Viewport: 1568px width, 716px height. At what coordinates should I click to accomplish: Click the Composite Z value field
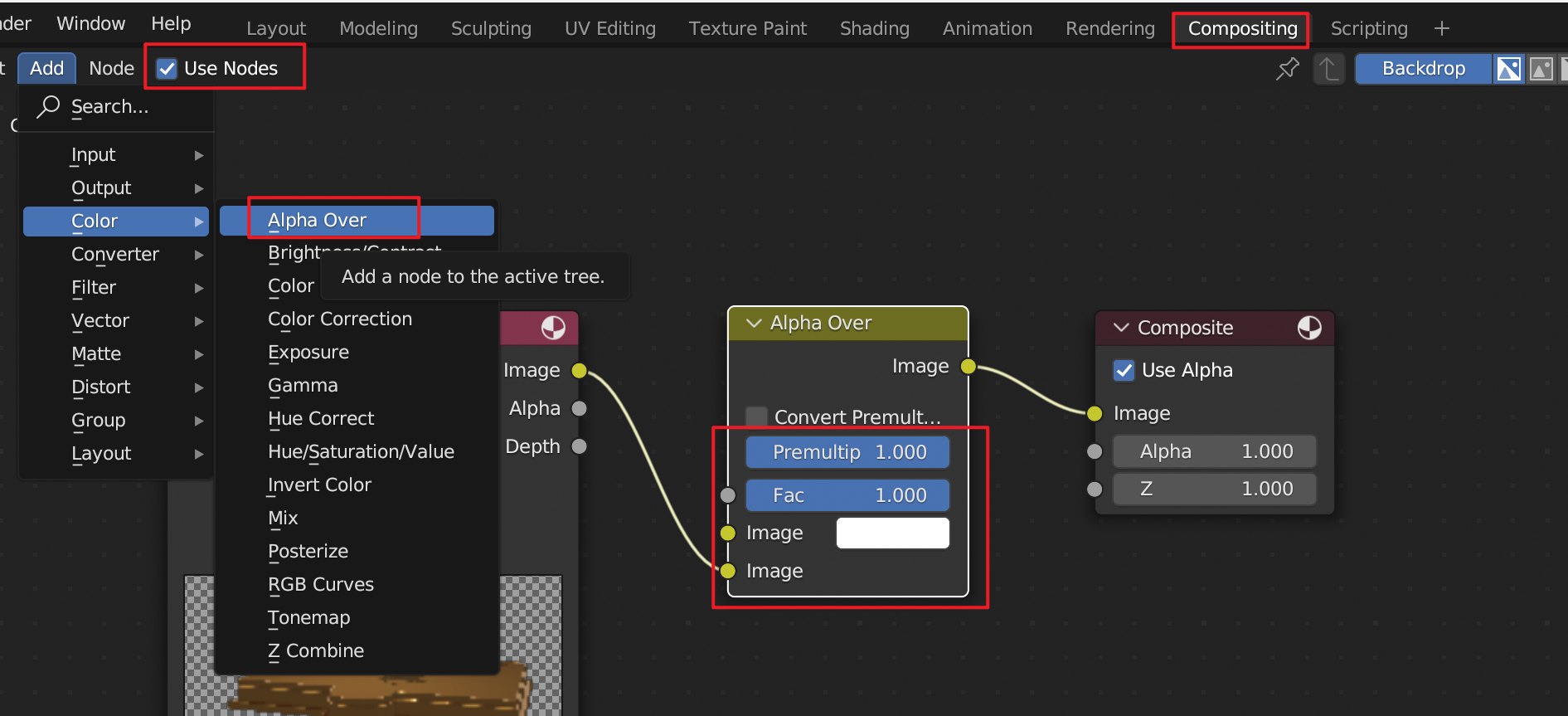click(x=1215, y=490)
